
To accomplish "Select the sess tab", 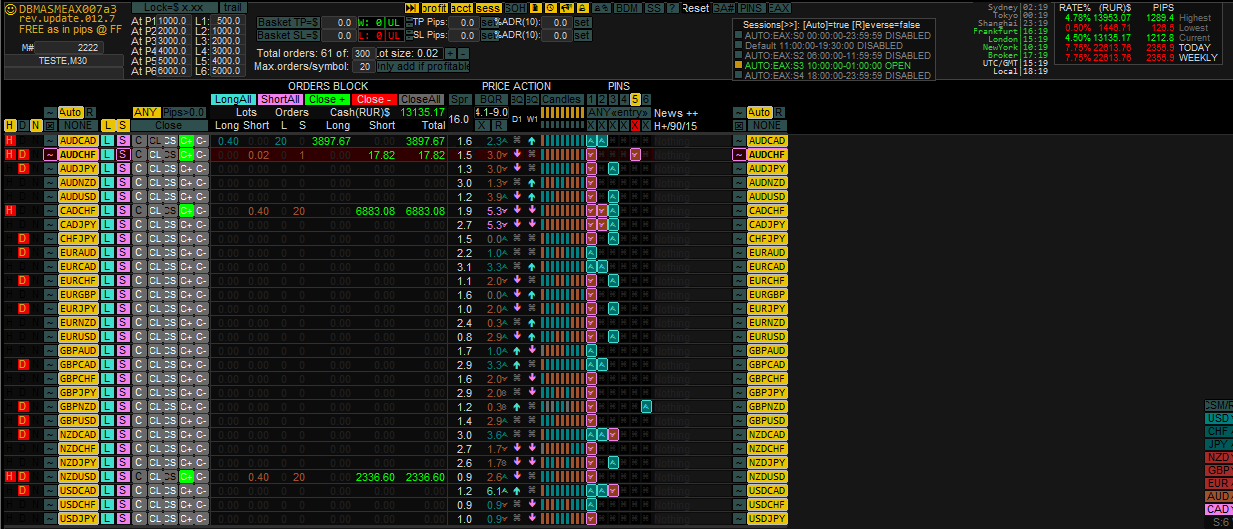I will coord(488,8).
